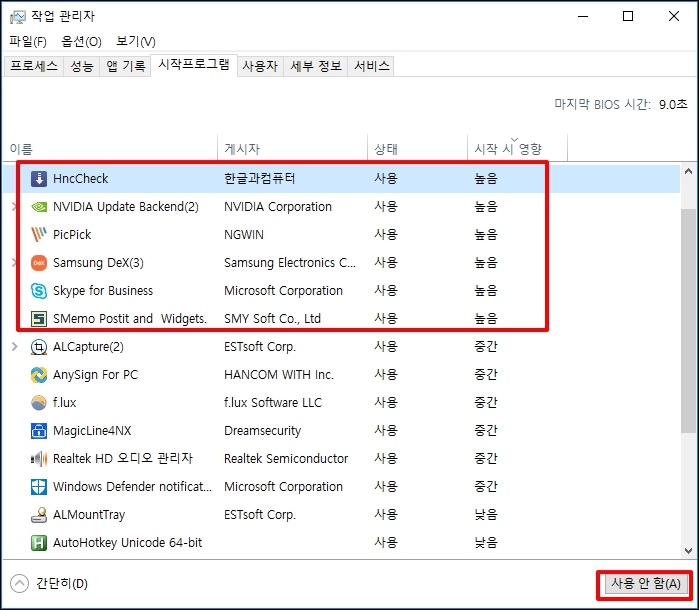The image size is (699, 610).
Task: Click the HncCheck app icon
Action: click(39, 179)
